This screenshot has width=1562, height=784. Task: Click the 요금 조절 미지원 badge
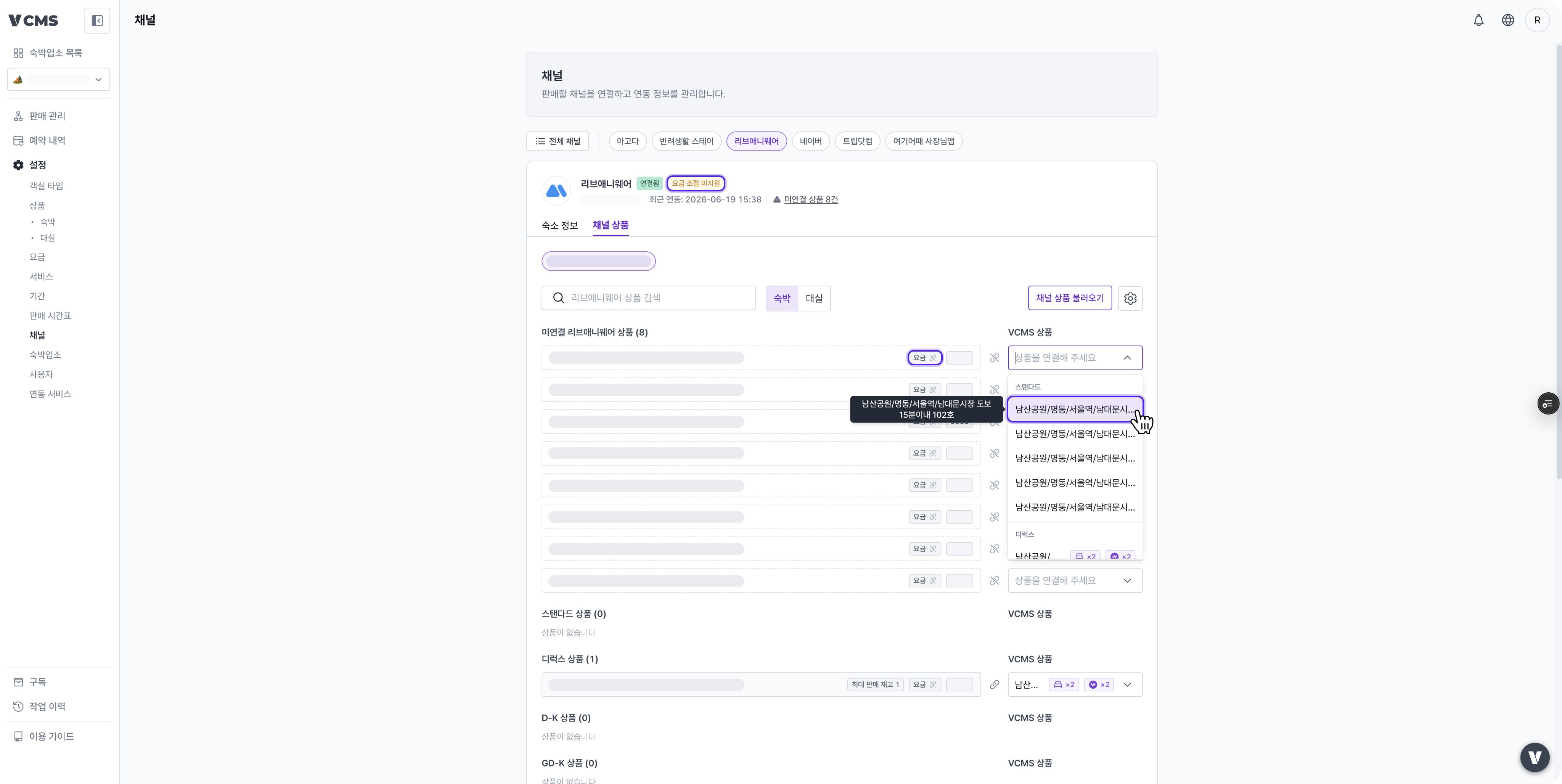click(696, 183)
